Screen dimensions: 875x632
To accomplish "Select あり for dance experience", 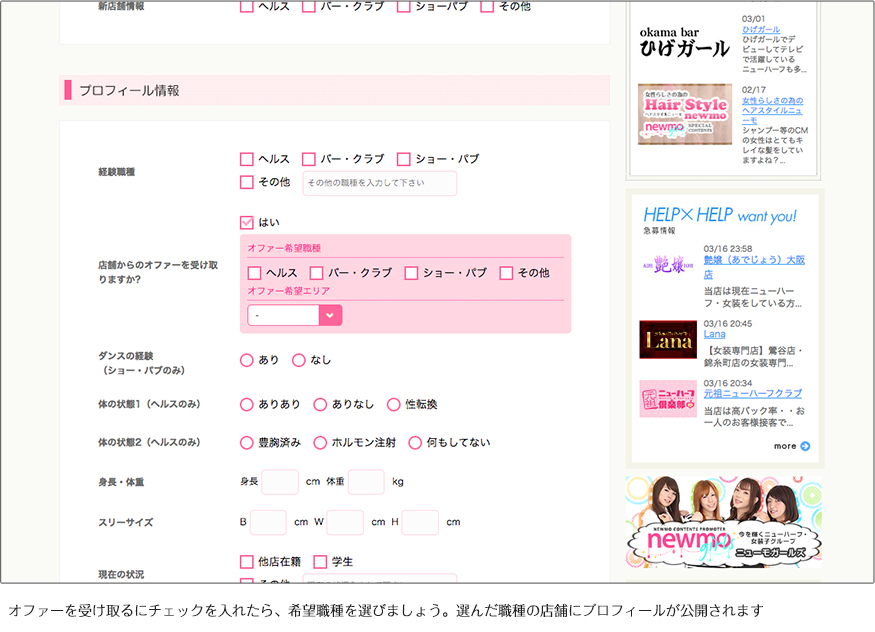I will click(247, 360).
